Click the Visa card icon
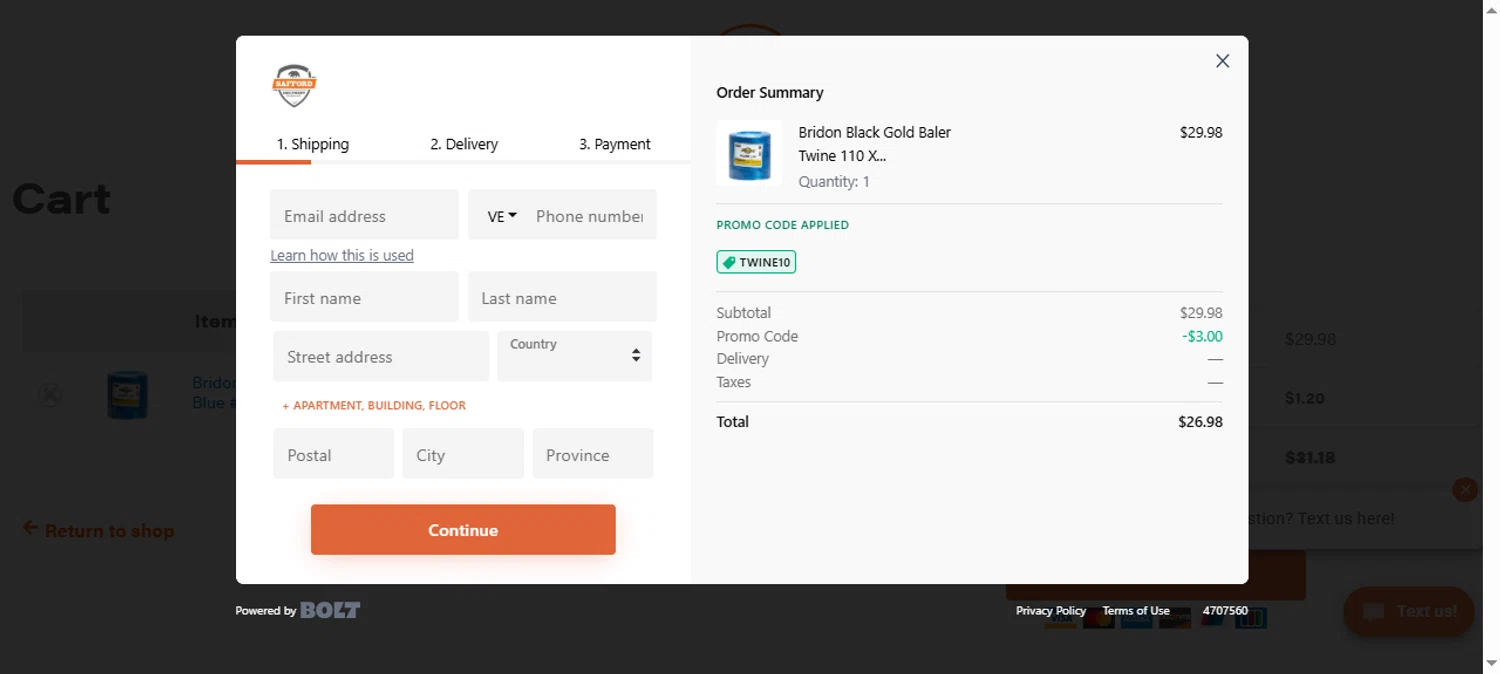Image resolution: width=1500 pixels, height=674 pixels. [x=1060, y=620]
